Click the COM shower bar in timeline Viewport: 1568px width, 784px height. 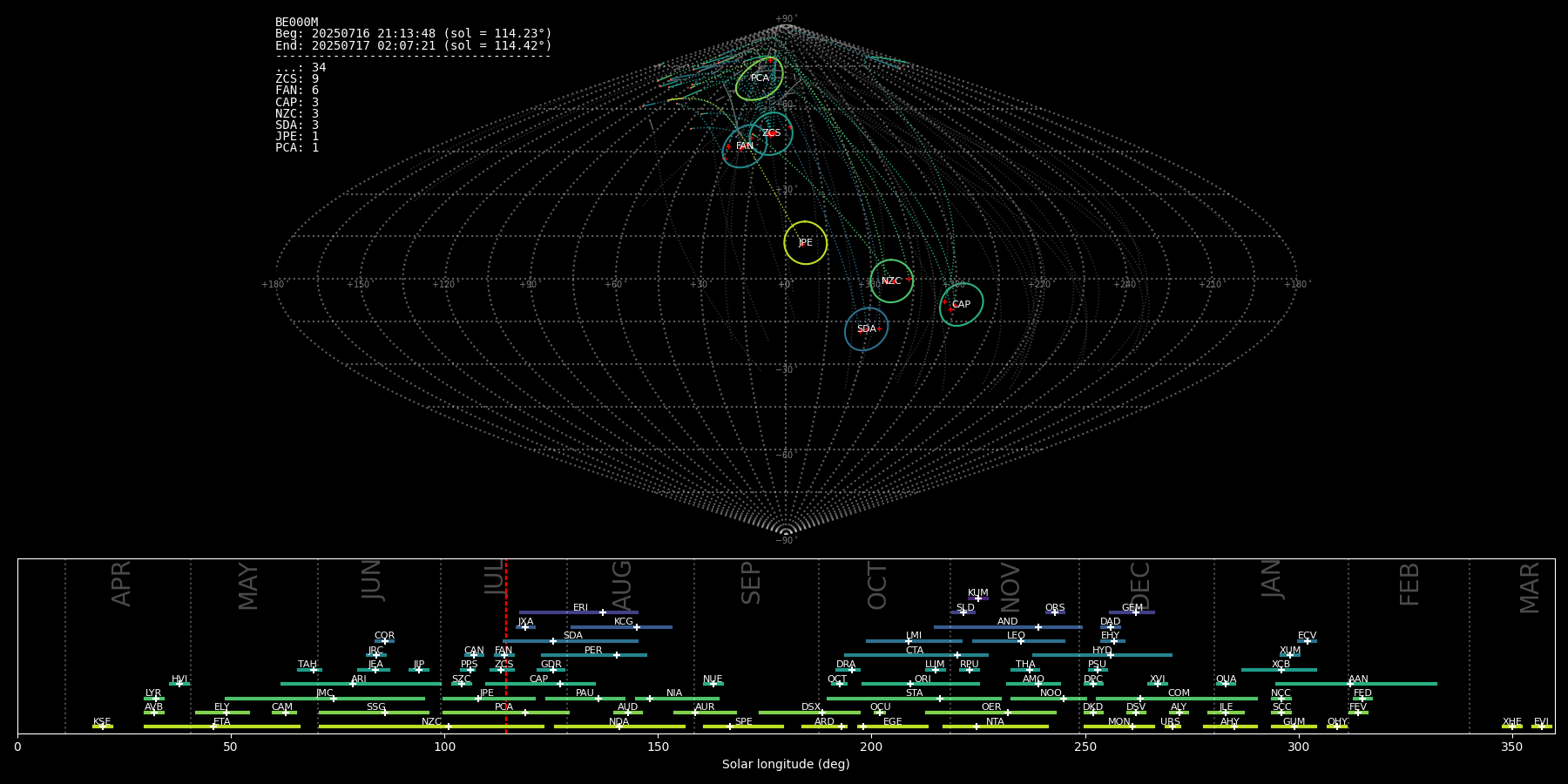[1177, 698]
